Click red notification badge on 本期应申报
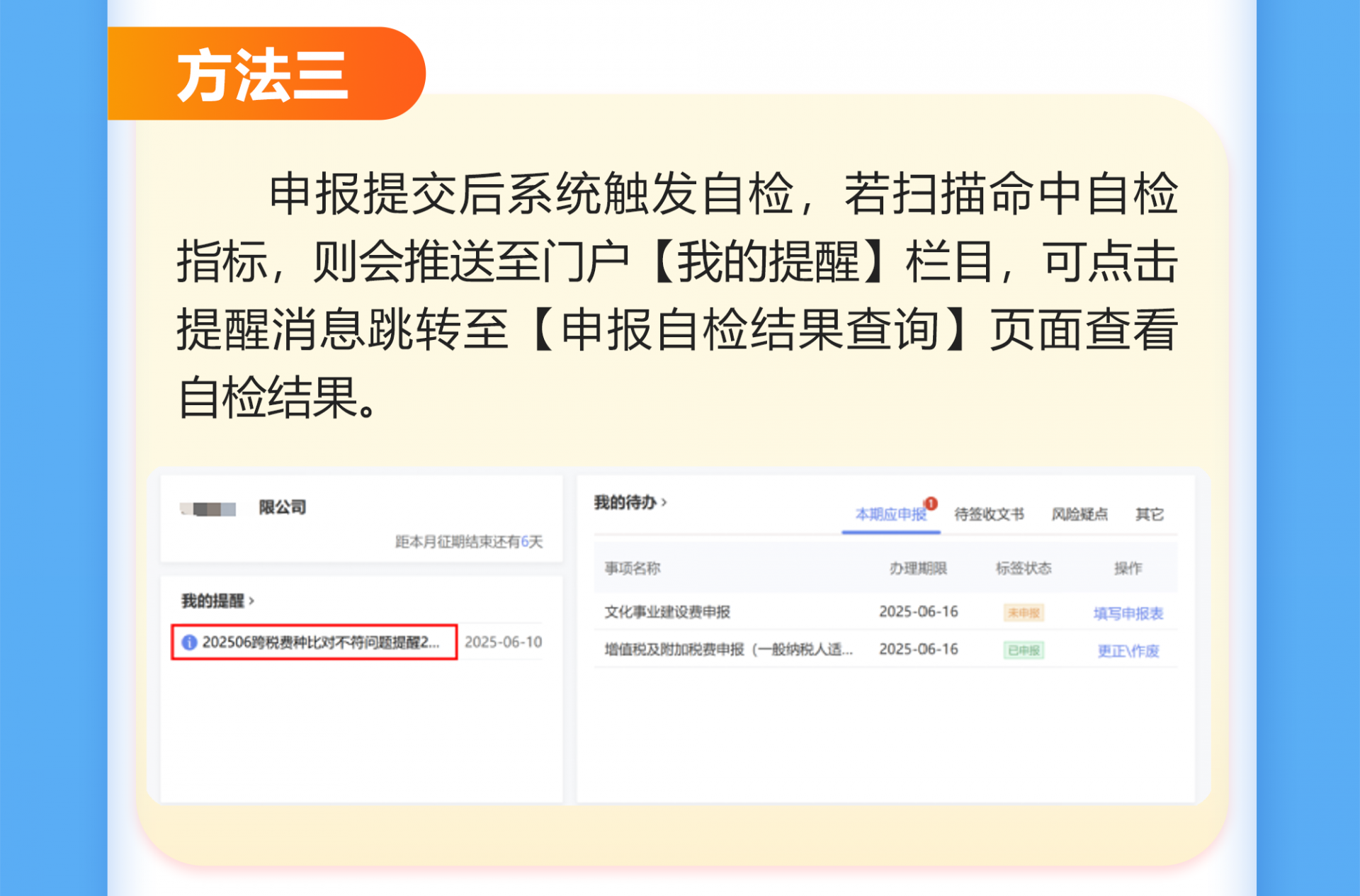 [x=931, y=503]
